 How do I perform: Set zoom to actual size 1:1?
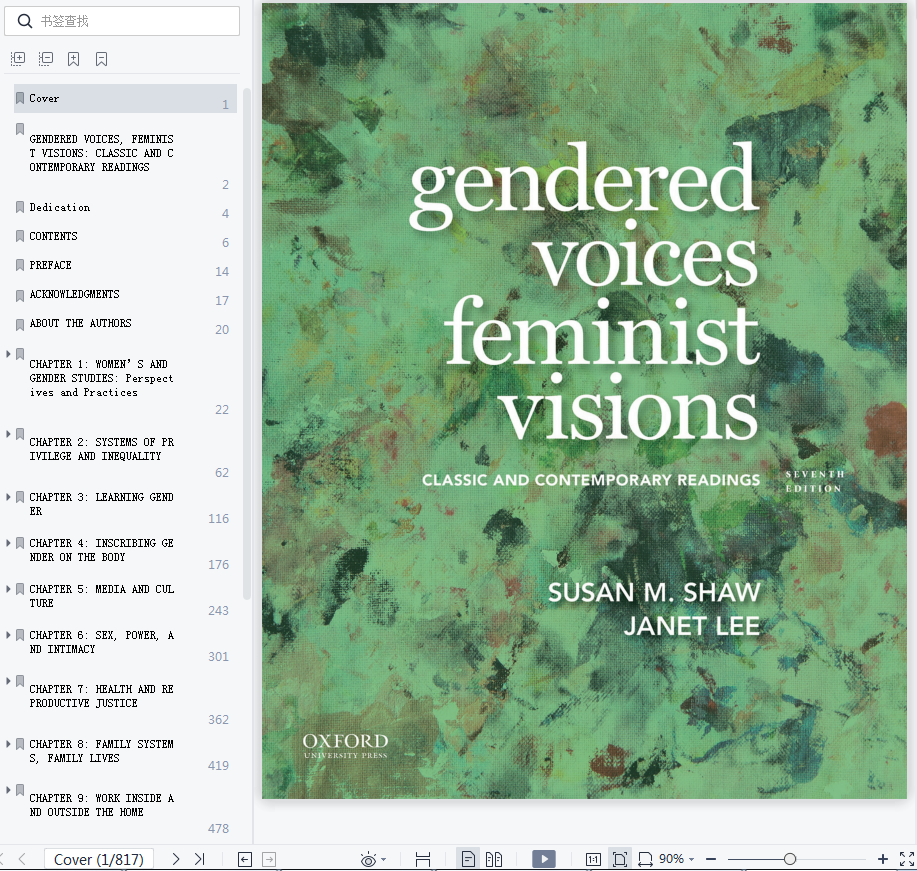click(593, 859)
